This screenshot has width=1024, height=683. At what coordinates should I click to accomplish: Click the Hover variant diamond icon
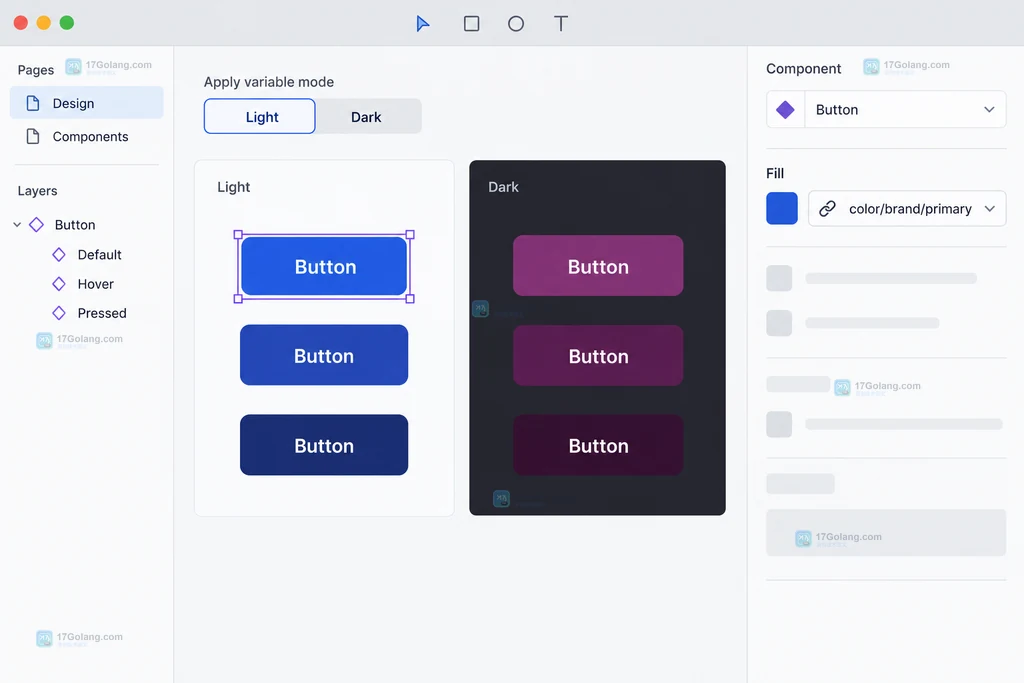pos(59,284)
